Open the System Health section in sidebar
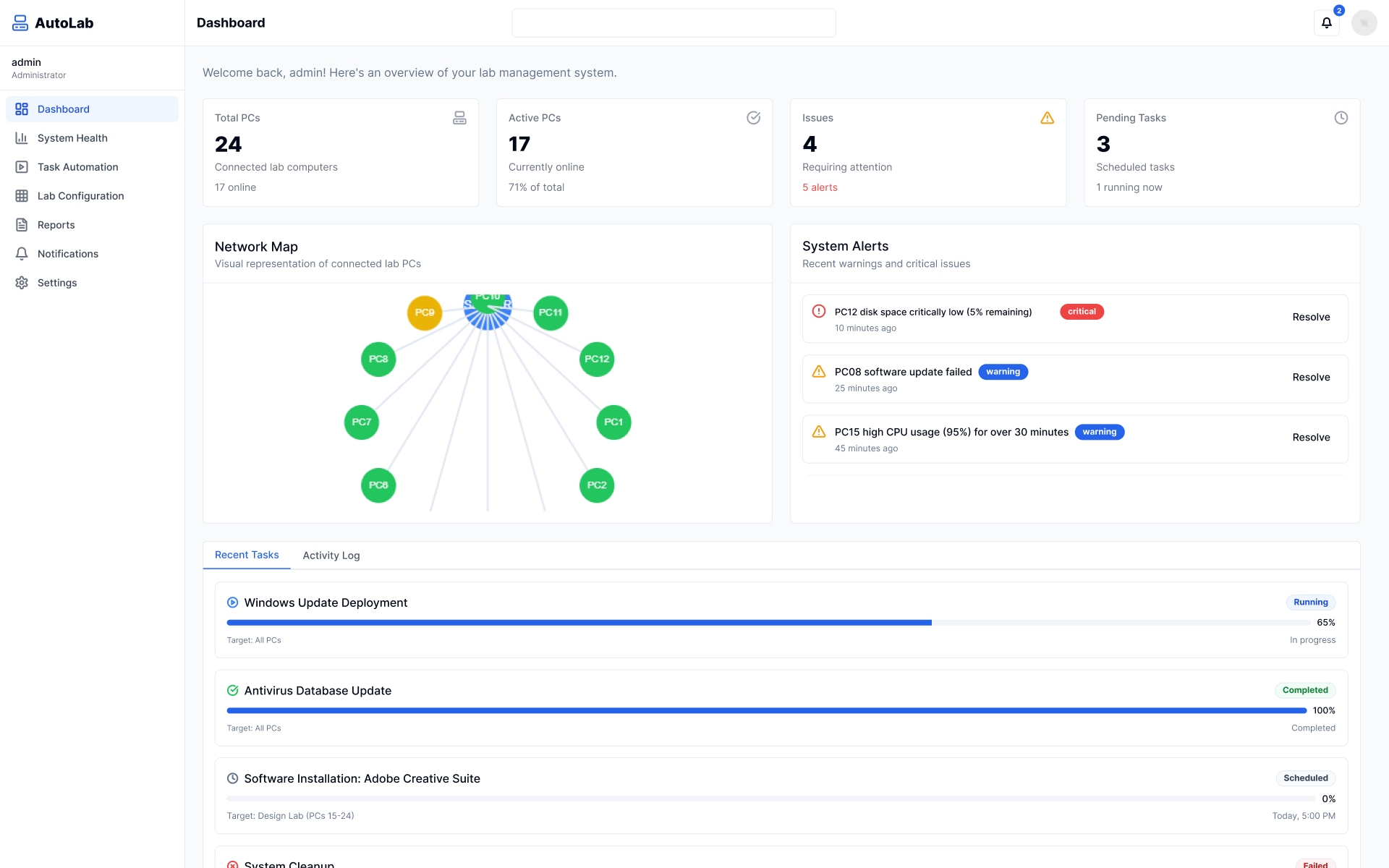The height and width of the screenshot is (868, 1389). [72, 137]
